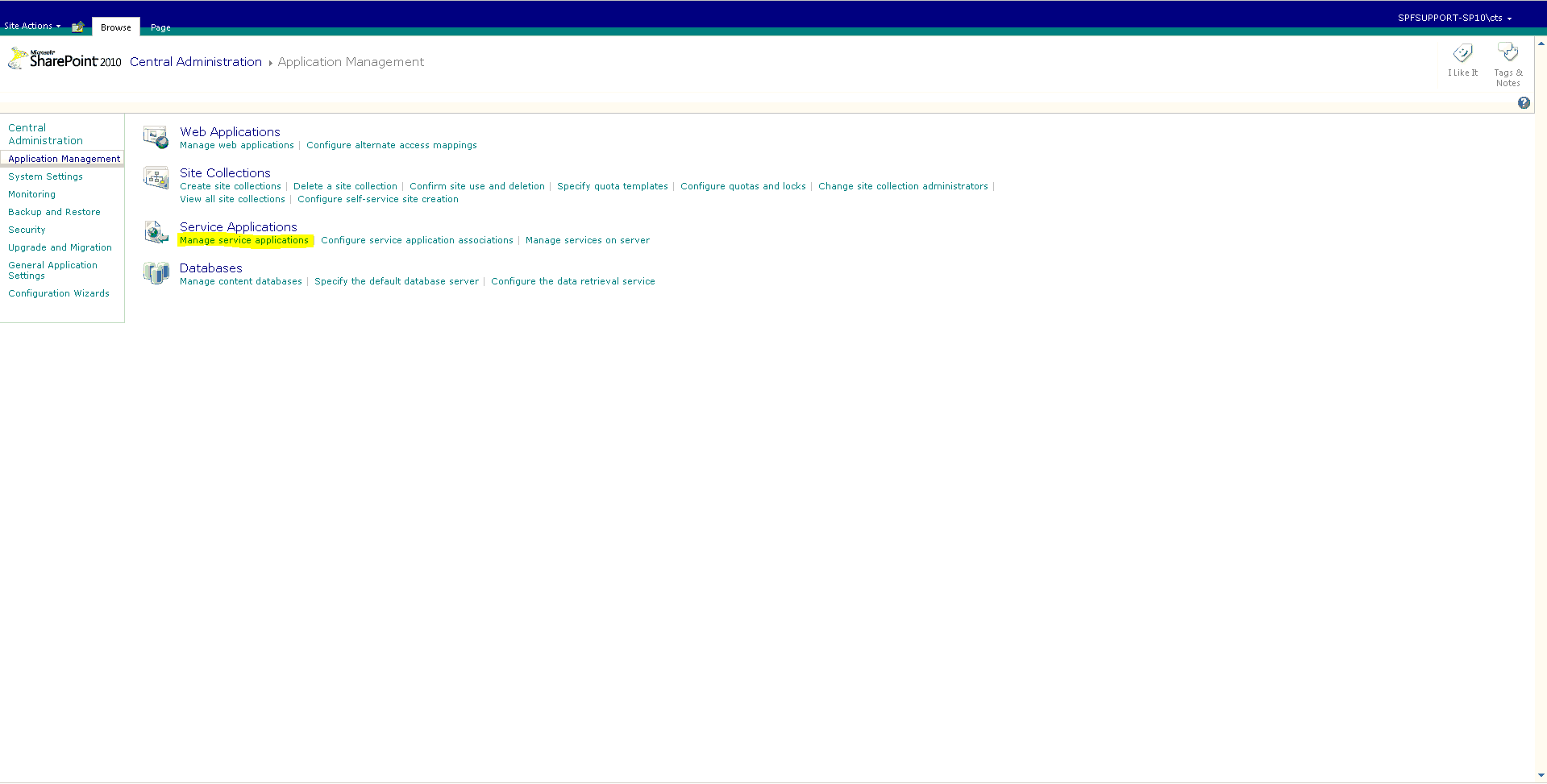Click Specify the default database server link
The height and width of the screenshot is (784, 1547).
[397, 281]
